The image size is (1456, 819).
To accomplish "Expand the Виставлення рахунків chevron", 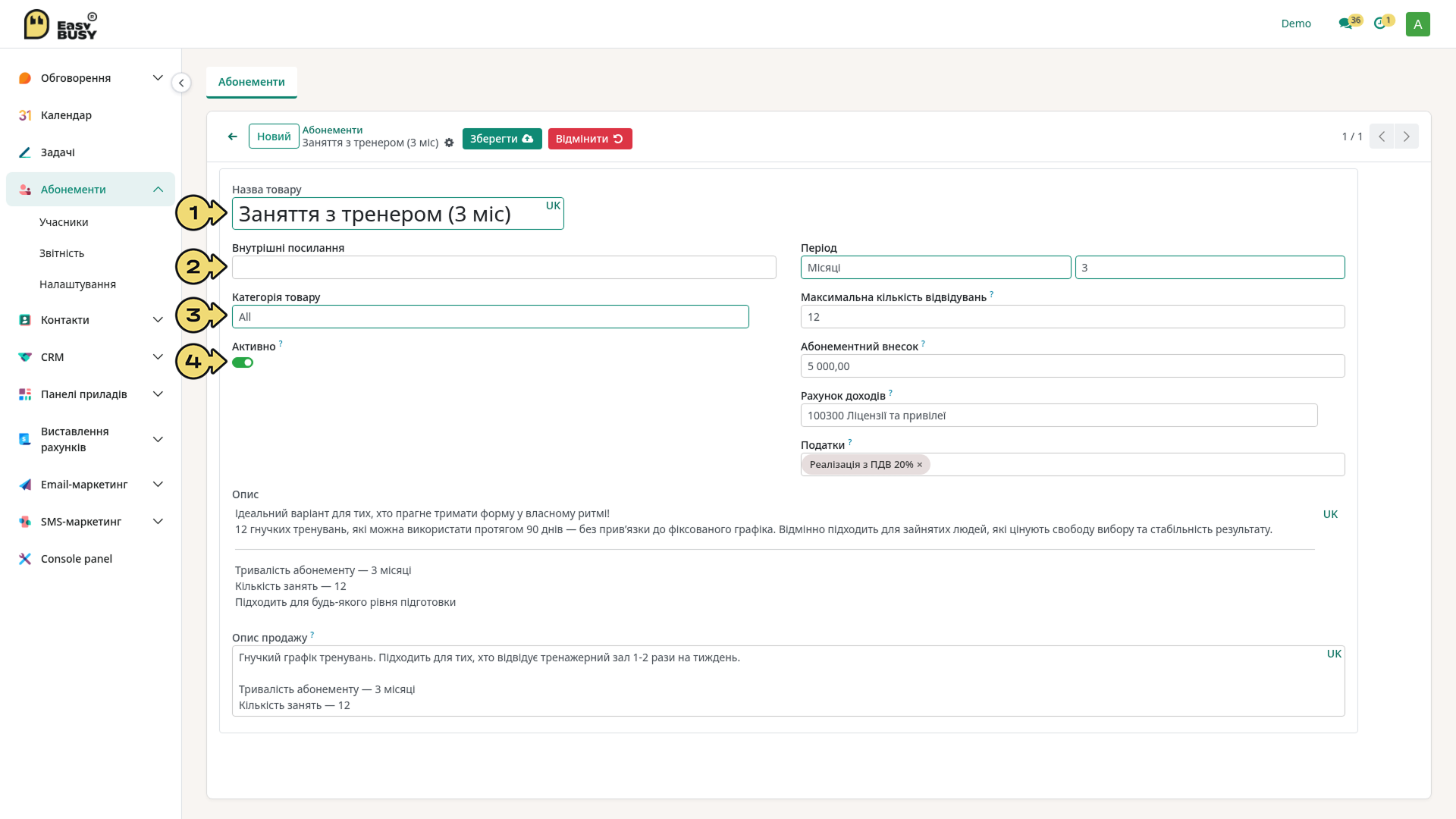I will [158, 439].
